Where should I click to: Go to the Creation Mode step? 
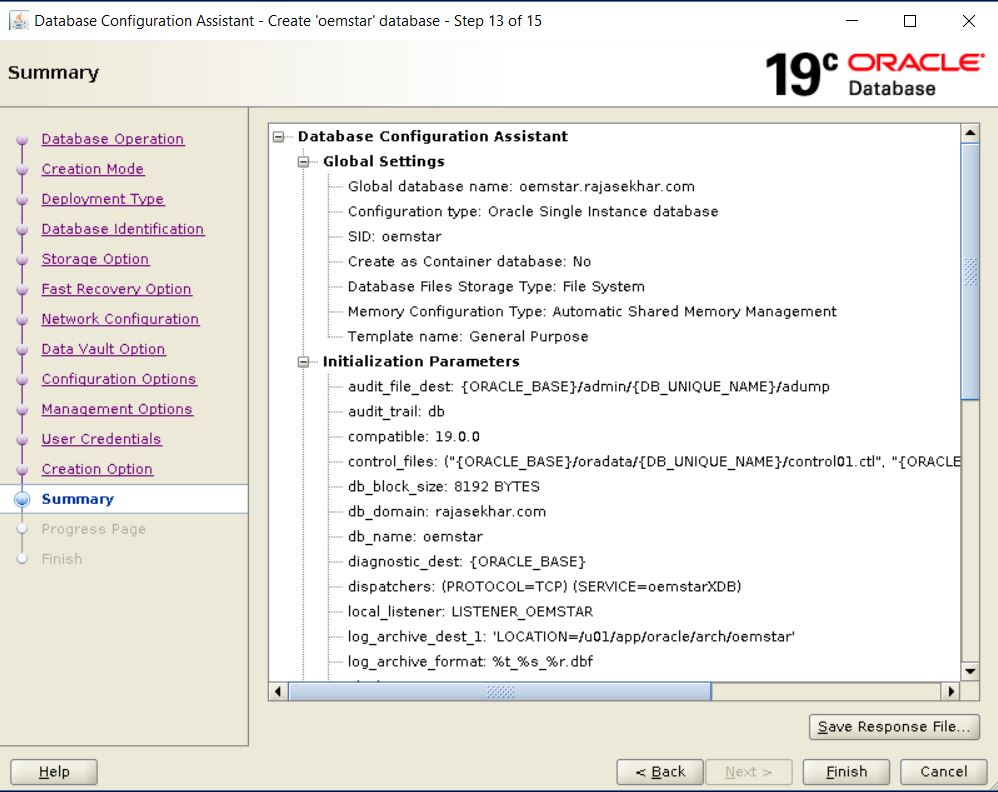[93, 169]
